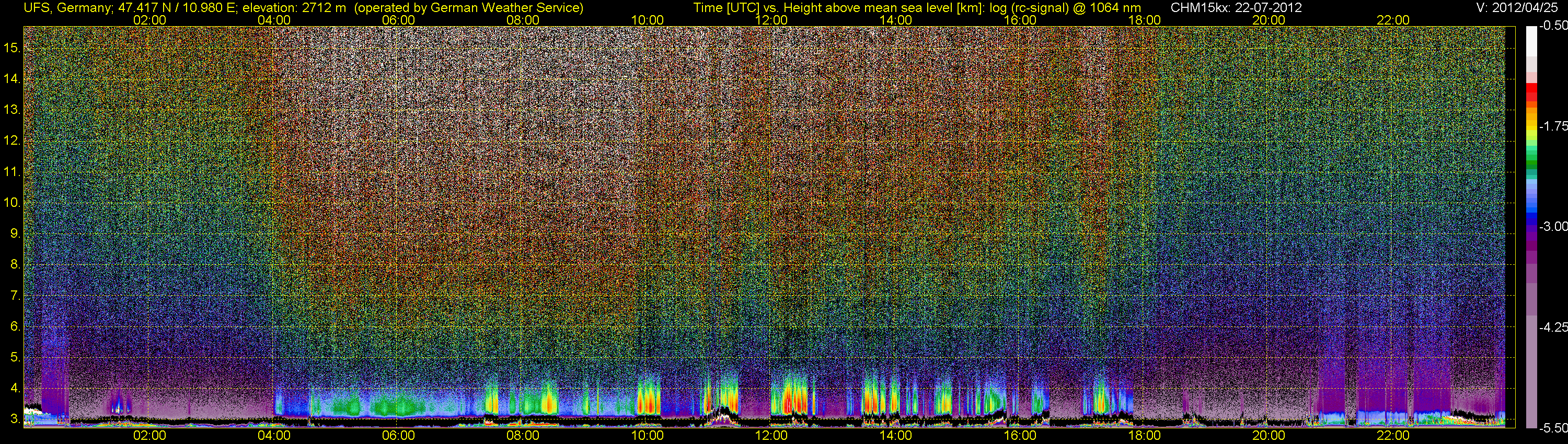Click the "15." km height axis label
The width and height of the screenshot is (1568, 444).
click(x=11, y=48)
